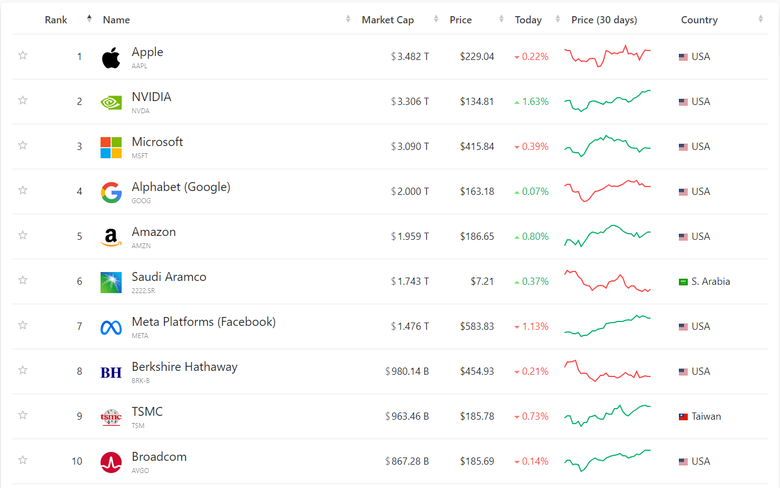Open the Apple company link
The image size is (780, 488).
click(x=147, y=52)
